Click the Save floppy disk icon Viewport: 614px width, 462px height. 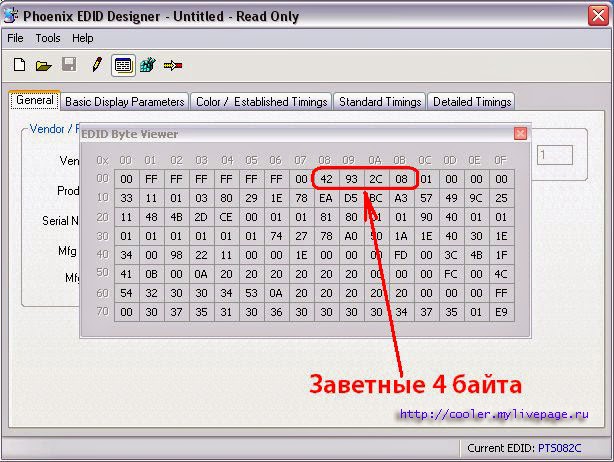(x=69, y=65)
